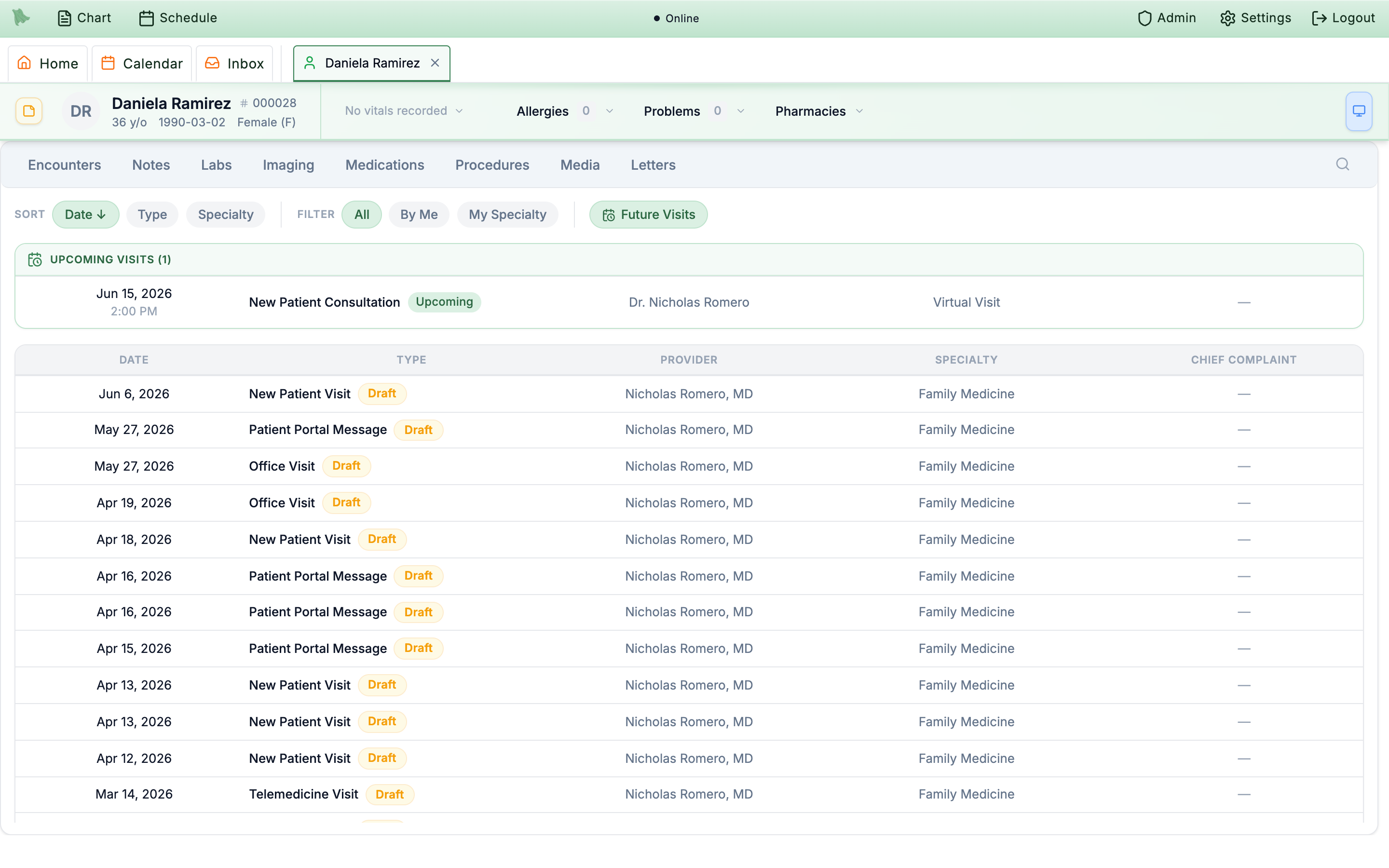The image size is (1389, 868).
Task: Open the Media section
Action: [x=580, y=165]
